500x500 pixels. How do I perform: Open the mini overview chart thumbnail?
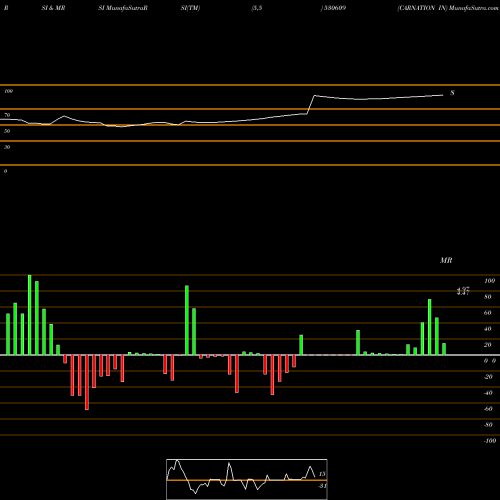(247, 479)
